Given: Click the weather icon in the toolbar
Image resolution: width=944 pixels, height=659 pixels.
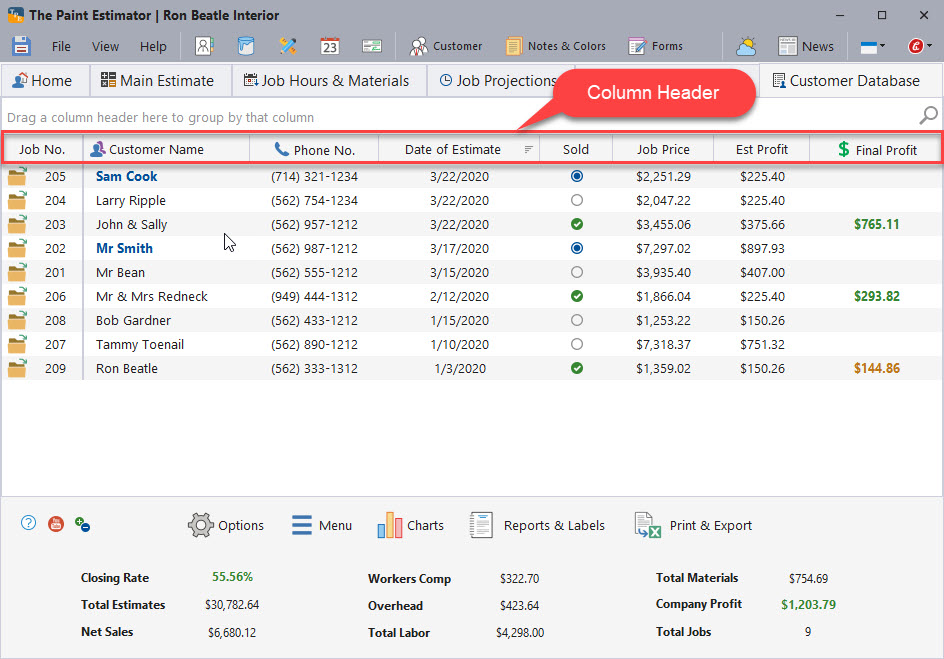Looking at the screenshot, I should (746, 45).
